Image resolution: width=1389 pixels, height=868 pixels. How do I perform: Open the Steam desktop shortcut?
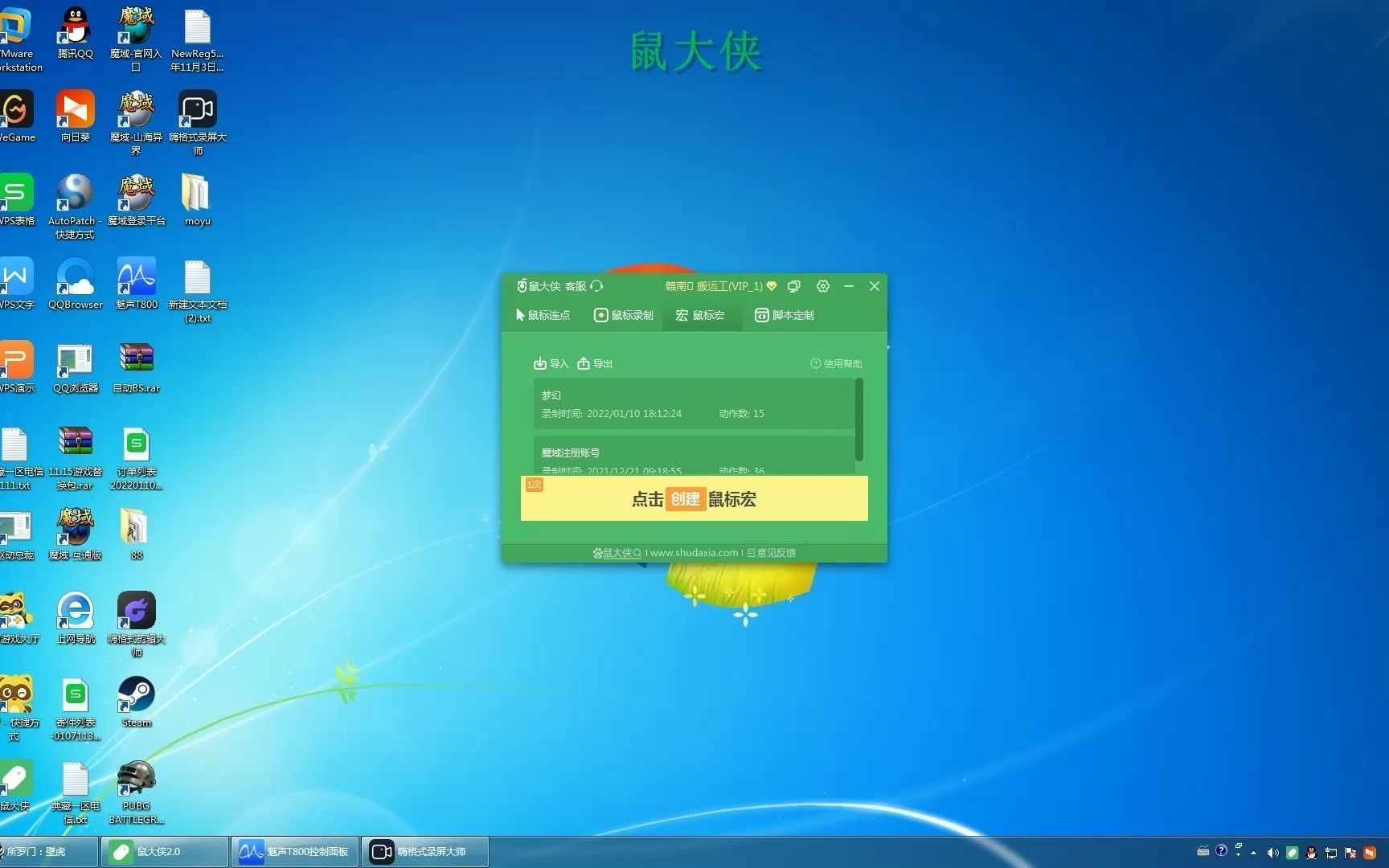(136, 702)
